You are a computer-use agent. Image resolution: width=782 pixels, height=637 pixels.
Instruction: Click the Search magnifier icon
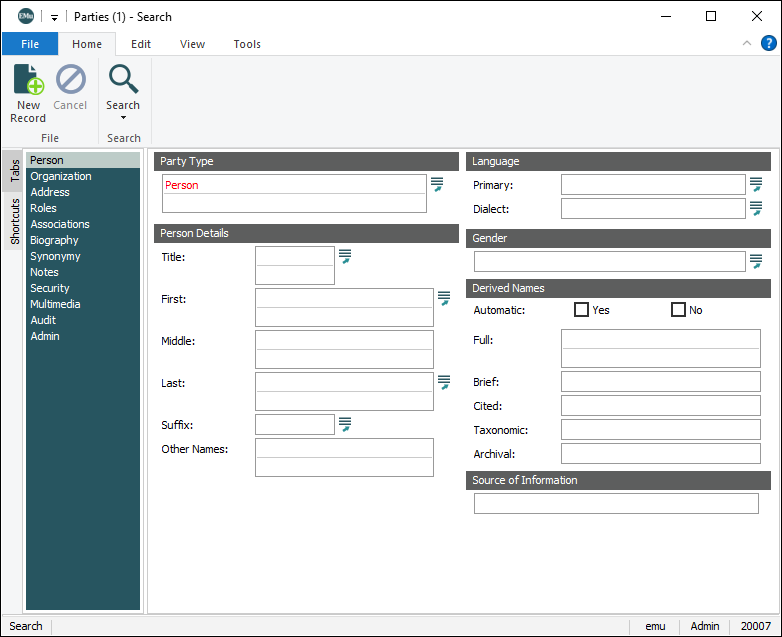(x=123, y=79)
